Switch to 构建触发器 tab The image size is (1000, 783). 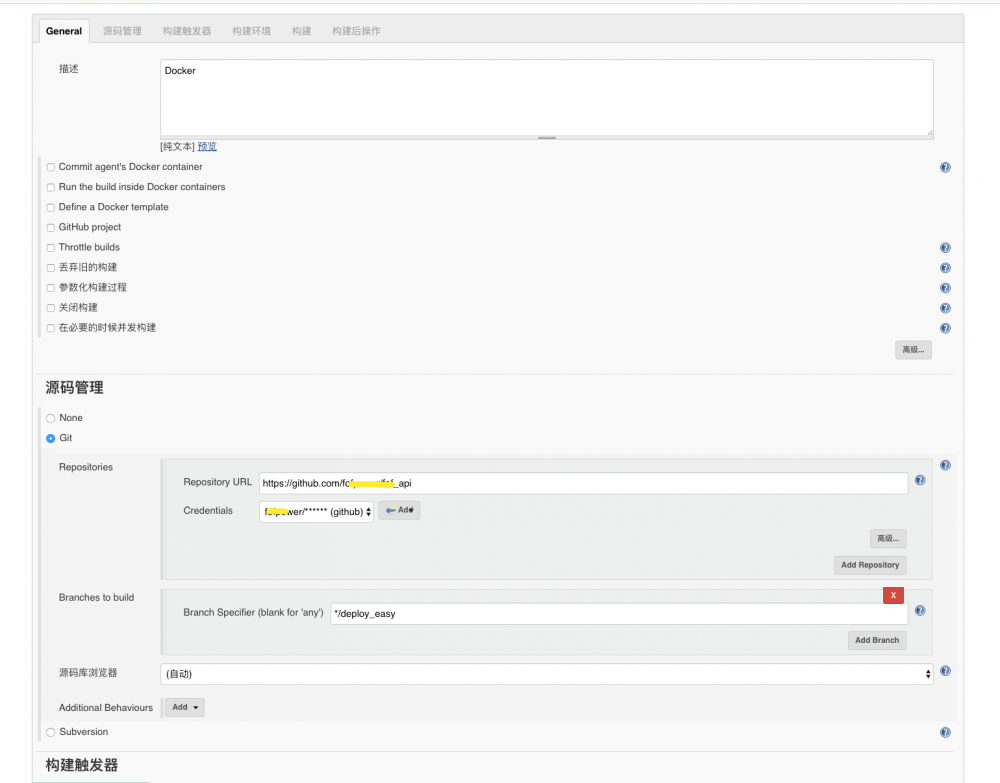click(x=187, y=31)
